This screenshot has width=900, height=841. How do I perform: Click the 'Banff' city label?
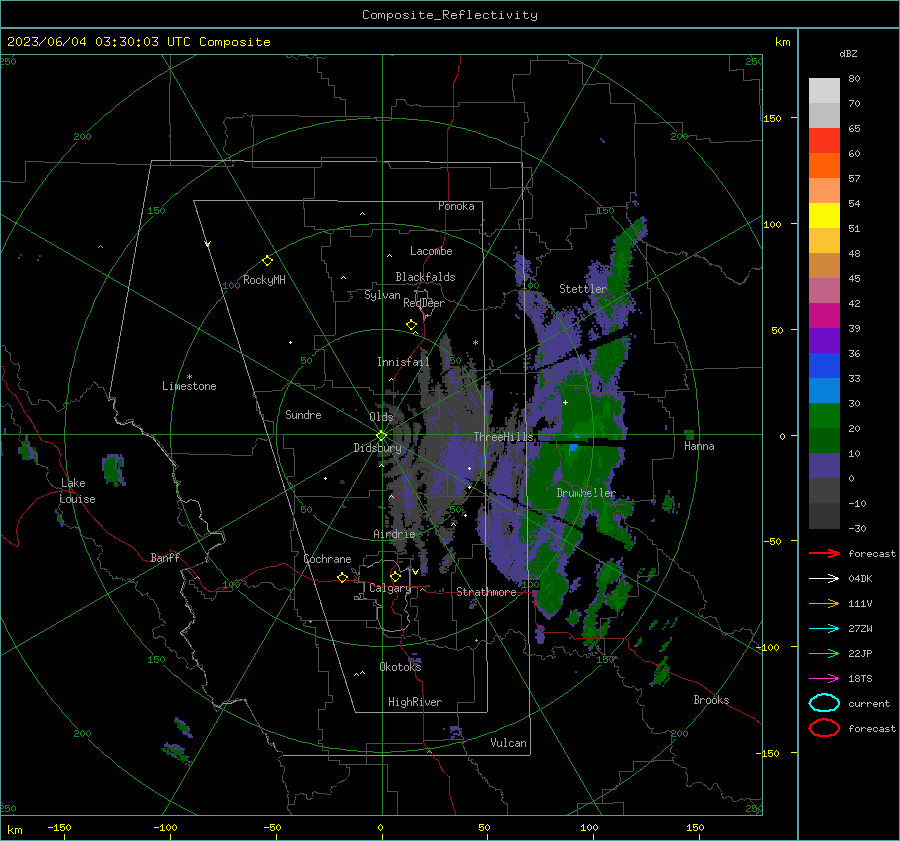[x=165, y=558]
